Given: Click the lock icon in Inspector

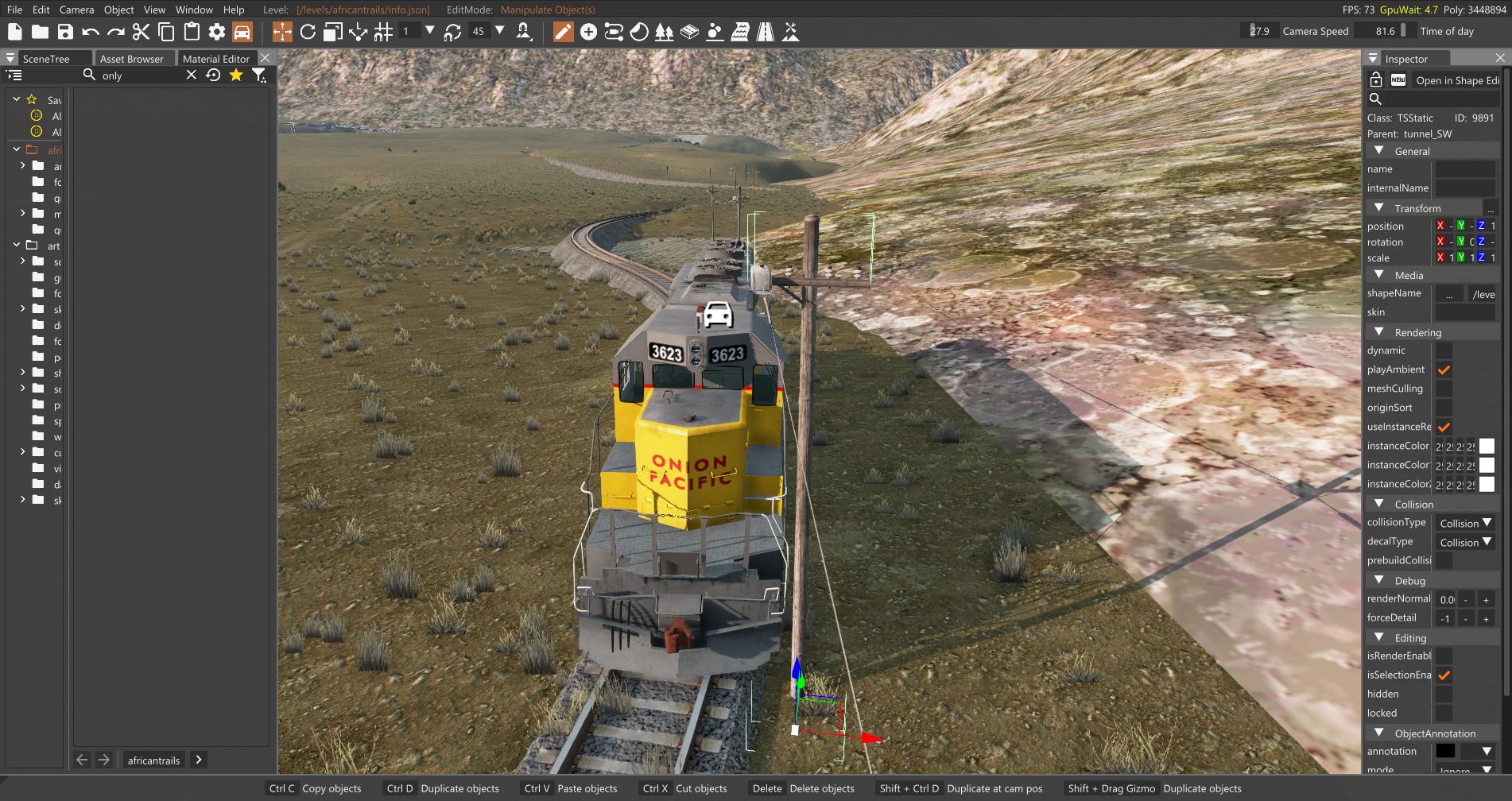Looking at the screenshot, I should pyautogui.click(x=1376, y=79).
